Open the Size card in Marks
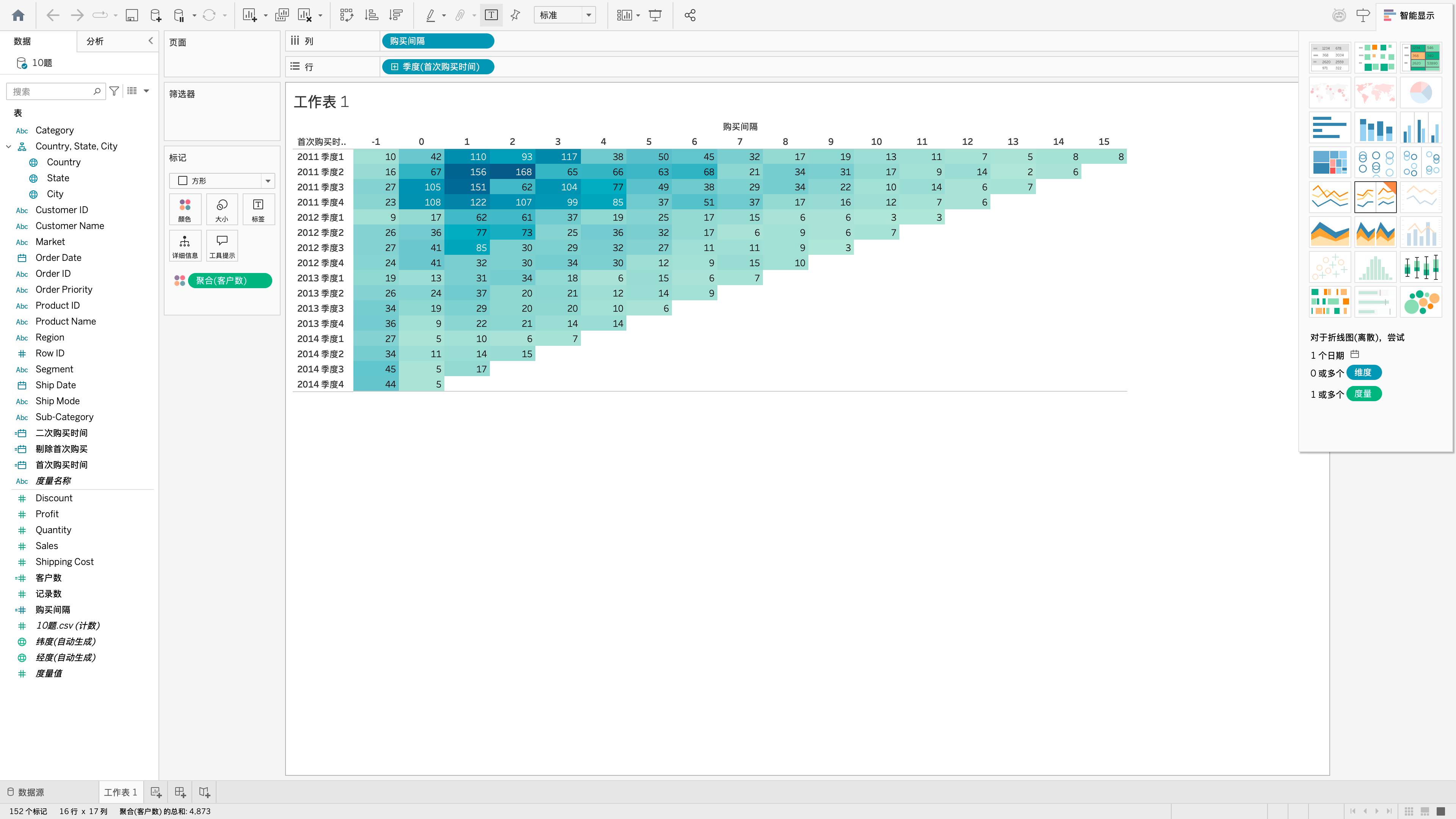The width and height of the screenshot is (1456, 819). 221,210
